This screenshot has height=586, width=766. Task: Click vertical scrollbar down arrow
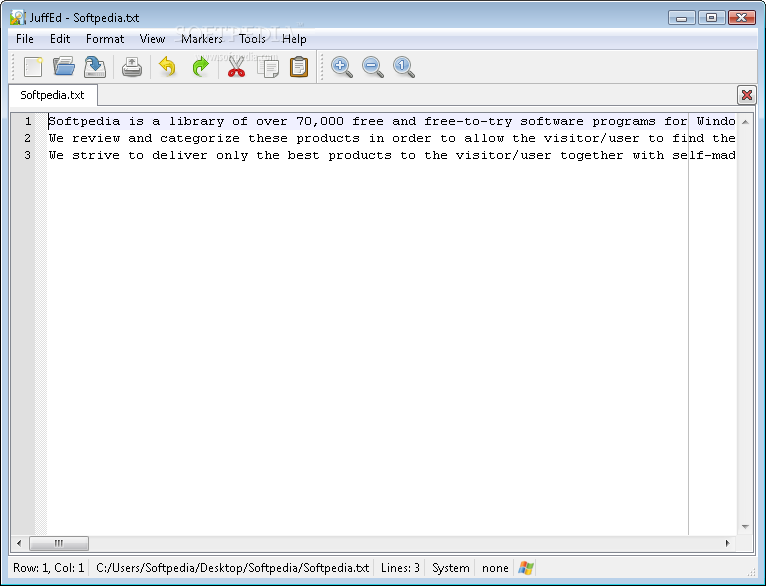[x=745, y=526]
